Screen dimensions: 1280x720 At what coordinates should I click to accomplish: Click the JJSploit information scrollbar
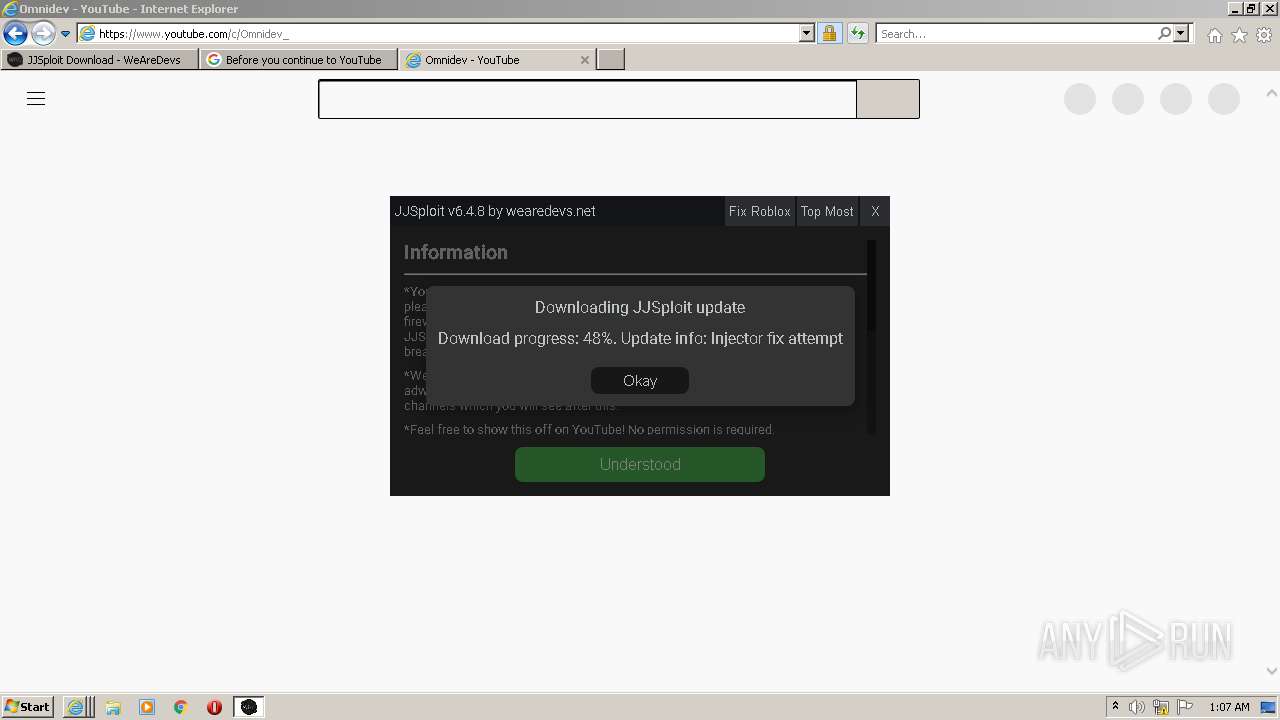pos(871,285)
